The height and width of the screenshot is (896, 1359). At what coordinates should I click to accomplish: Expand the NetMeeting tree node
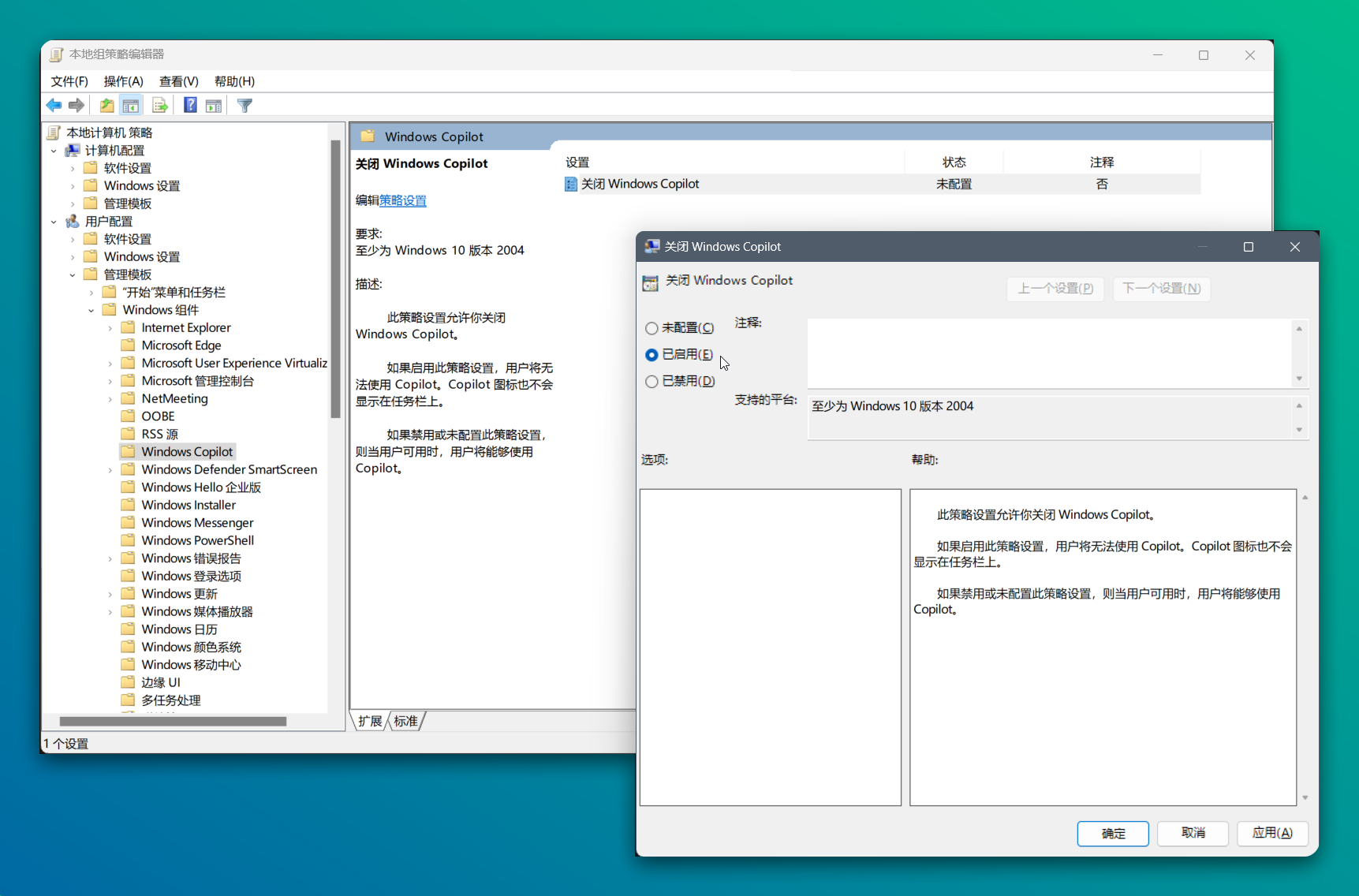point(110,399)
